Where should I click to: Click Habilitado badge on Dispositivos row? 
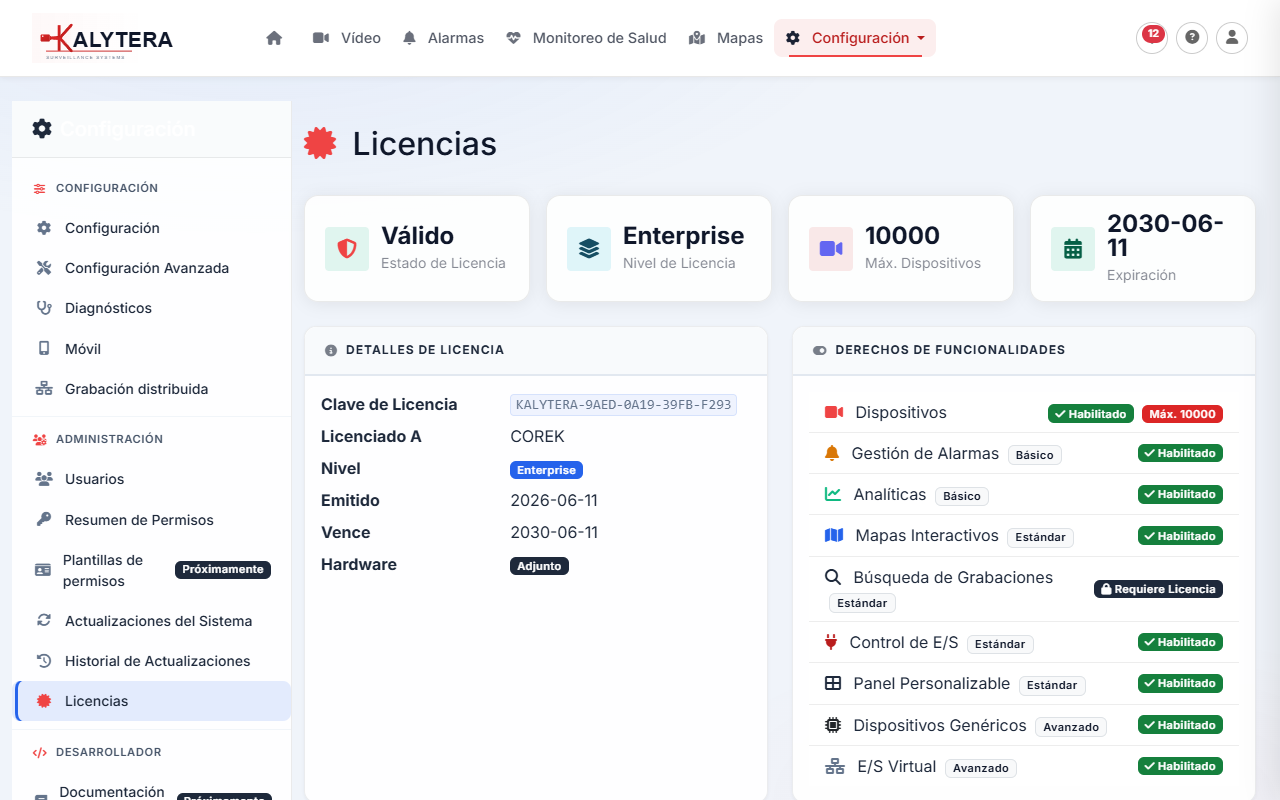(x=1091, y=414)
